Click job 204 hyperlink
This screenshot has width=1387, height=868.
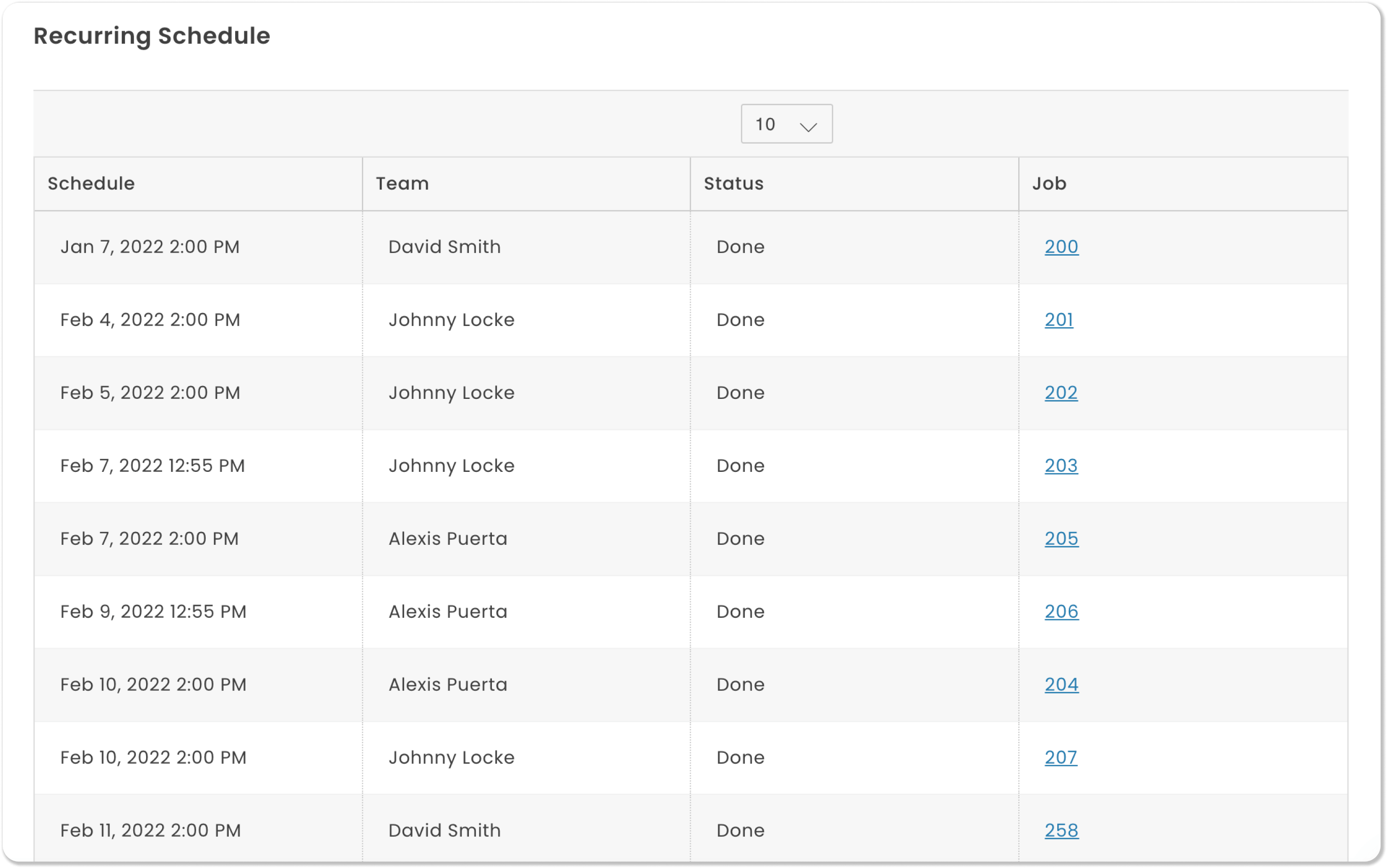(x=1061, y=684)
